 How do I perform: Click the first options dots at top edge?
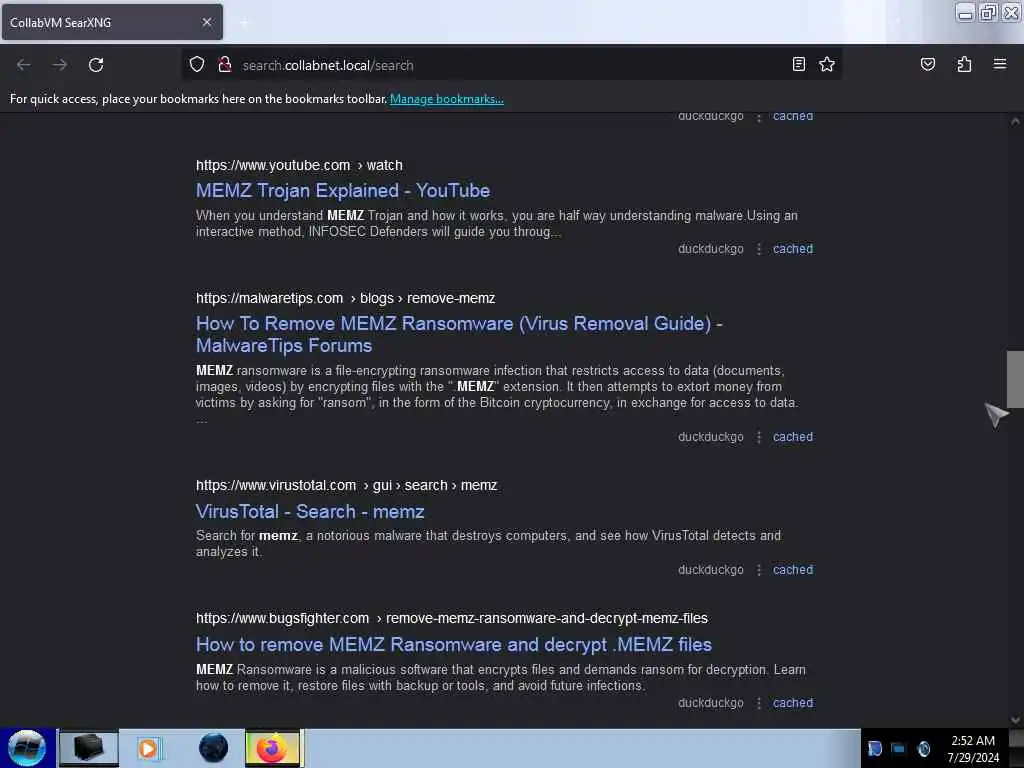click(759, 118)
